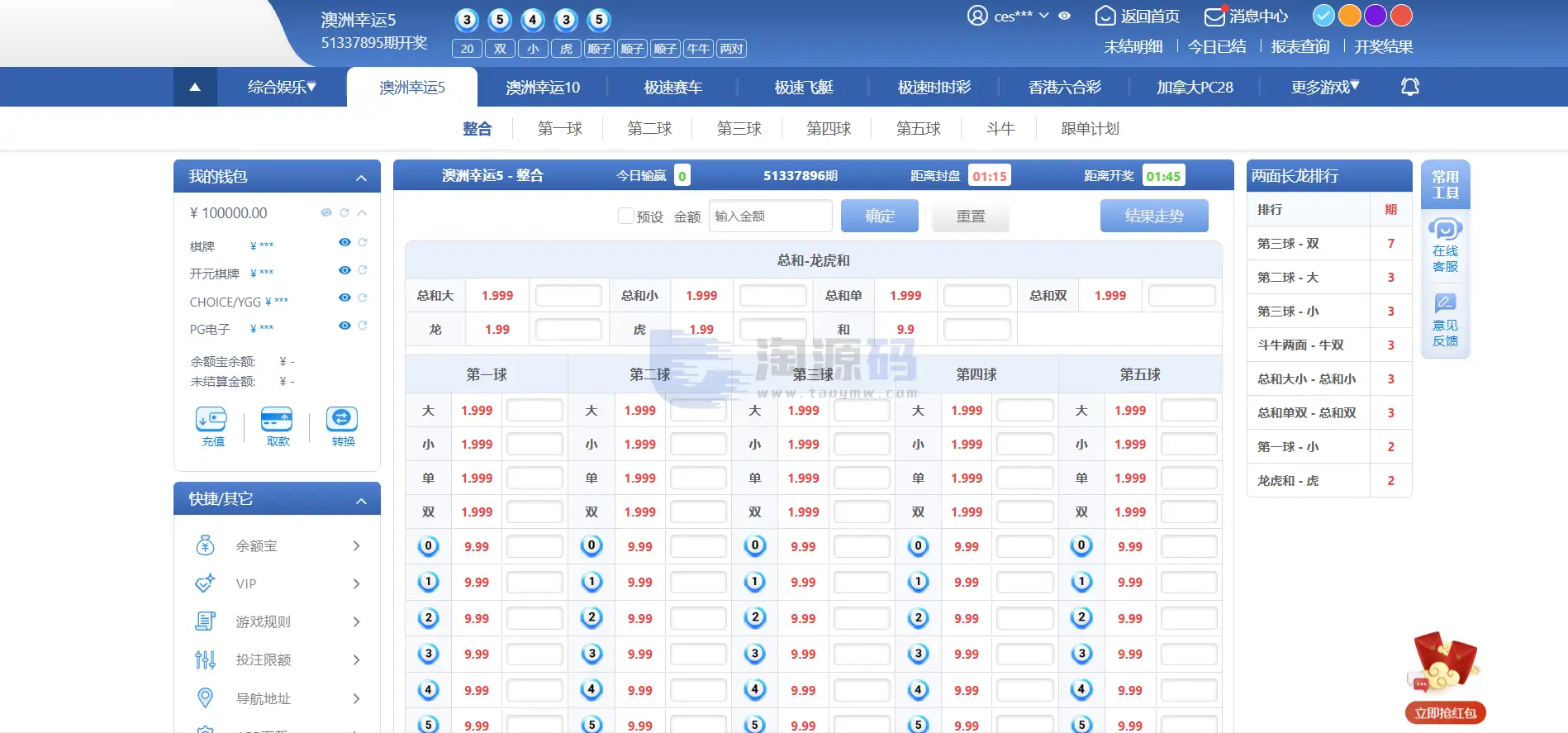
Task: Toggle username visibility eye in header
Action: 1064,16
